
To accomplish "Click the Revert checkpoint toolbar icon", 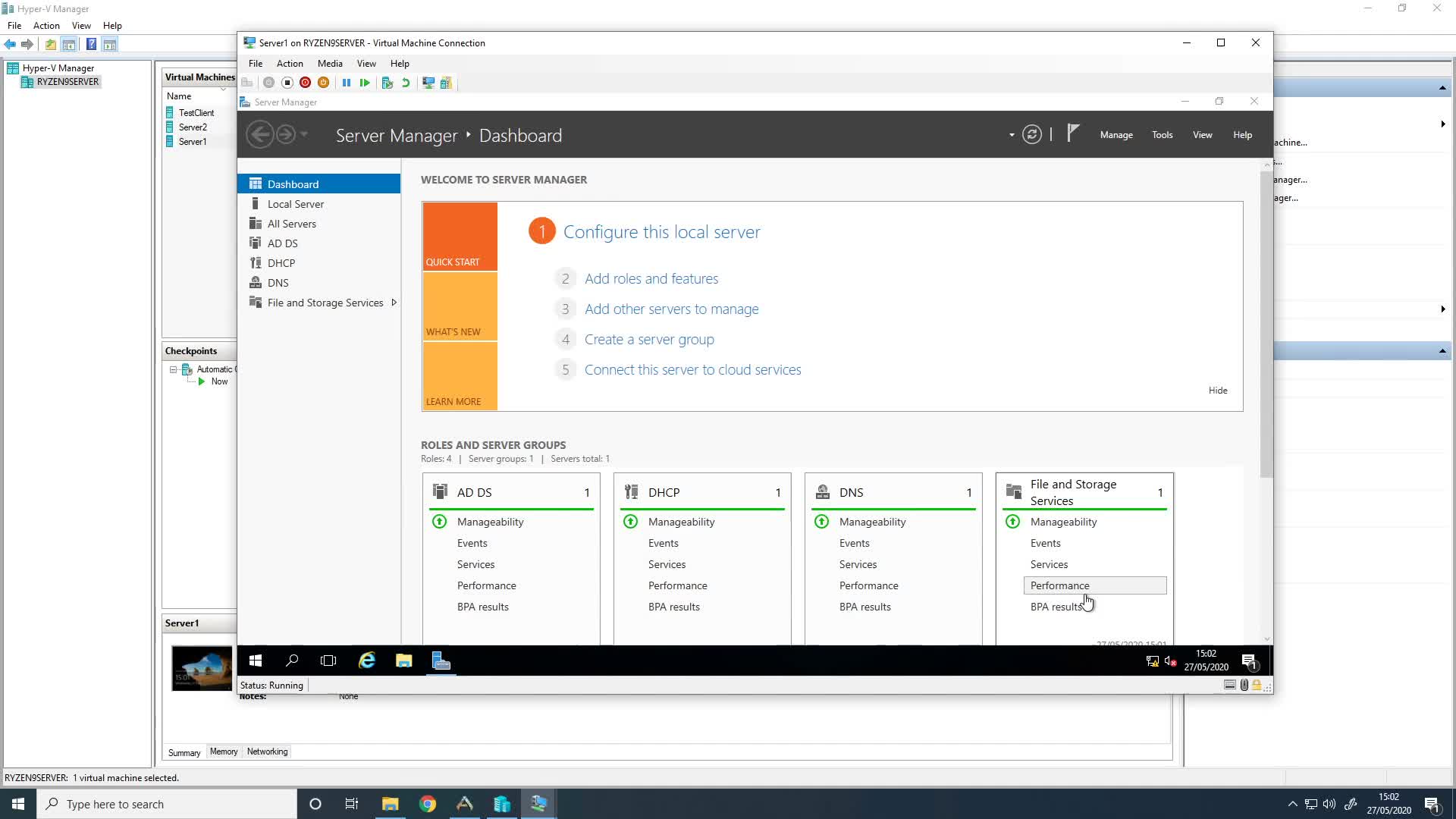I will coord(406,83).
